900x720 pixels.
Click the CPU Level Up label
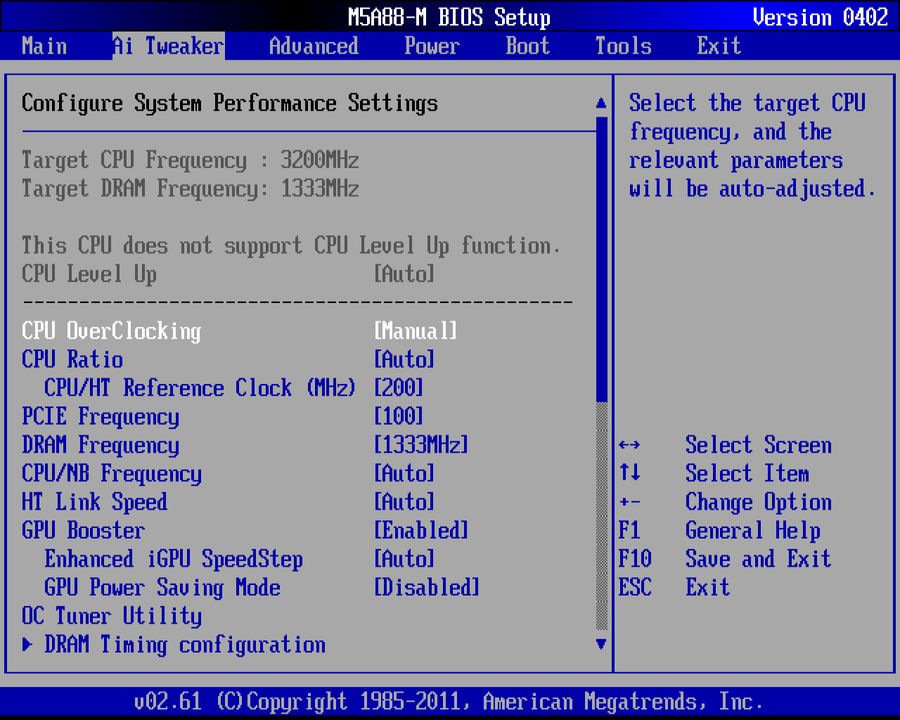click(89, 274)
